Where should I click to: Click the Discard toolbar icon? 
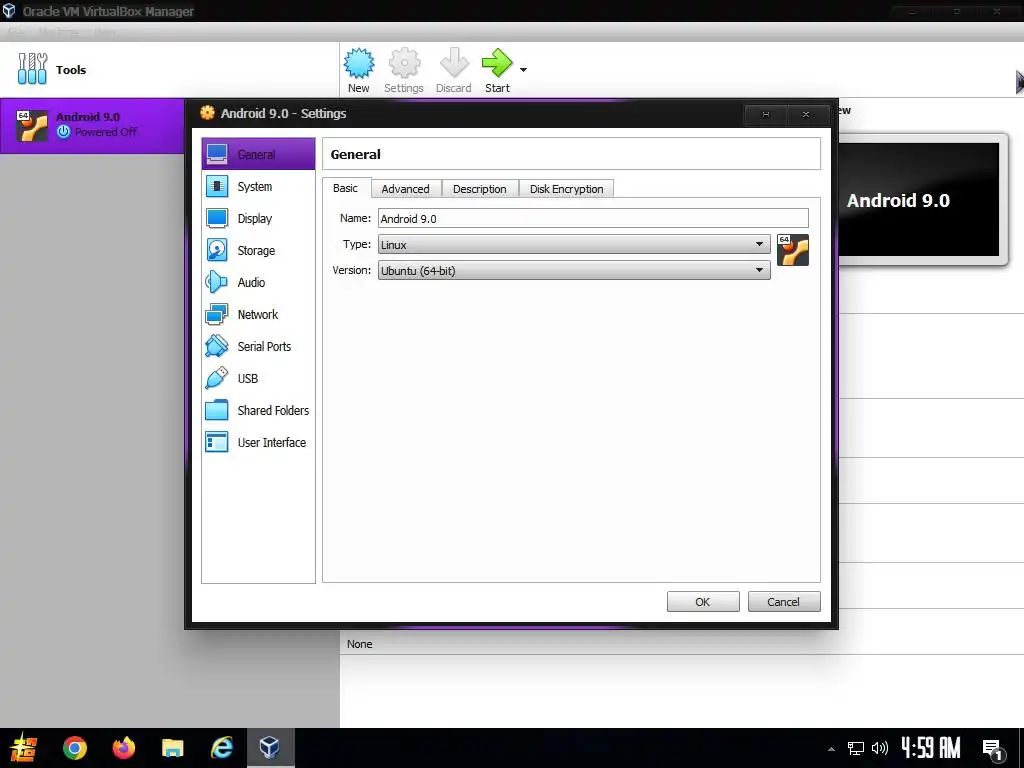pos(454,70)
